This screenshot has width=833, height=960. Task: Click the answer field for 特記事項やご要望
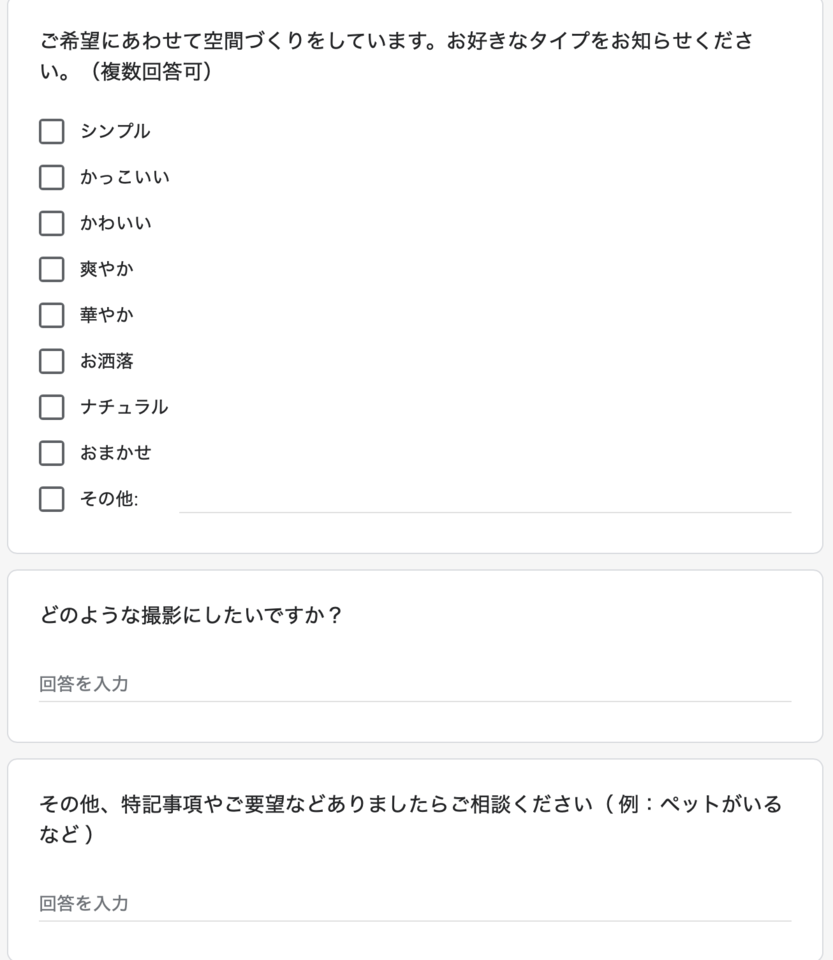point(415,904)
